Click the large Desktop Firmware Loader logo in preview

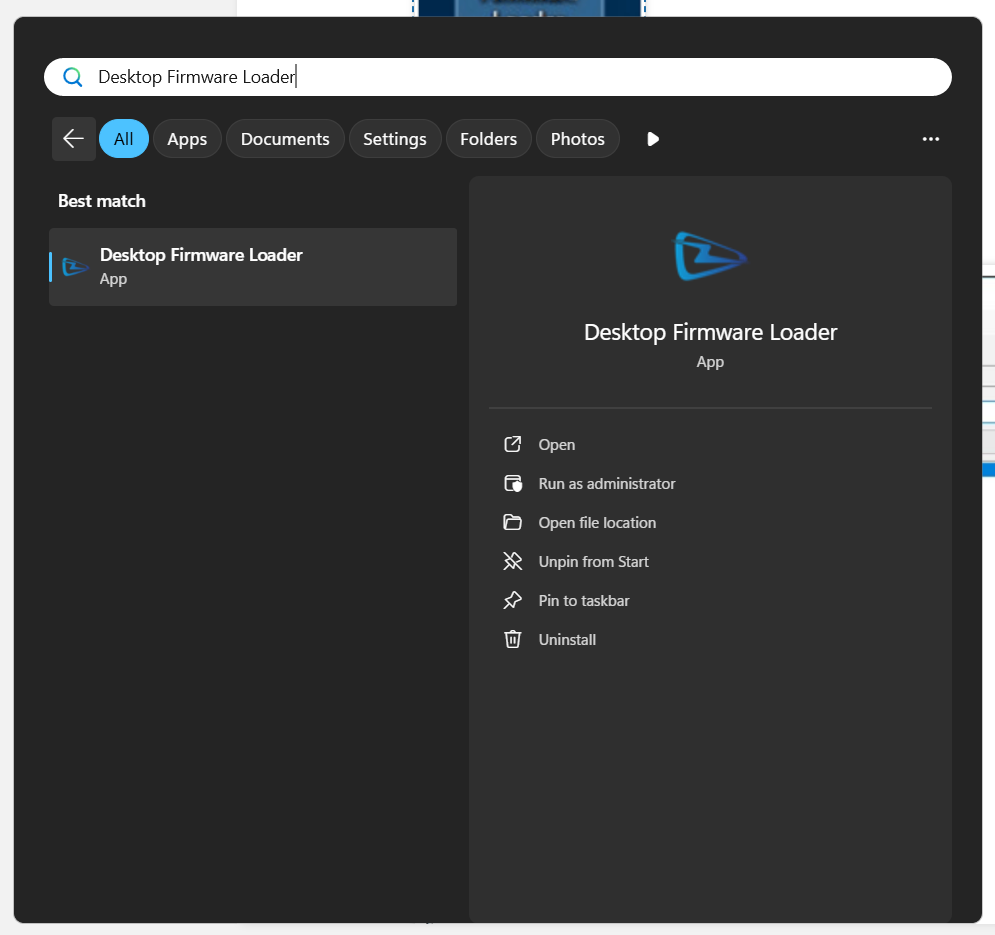pos(710,256)
